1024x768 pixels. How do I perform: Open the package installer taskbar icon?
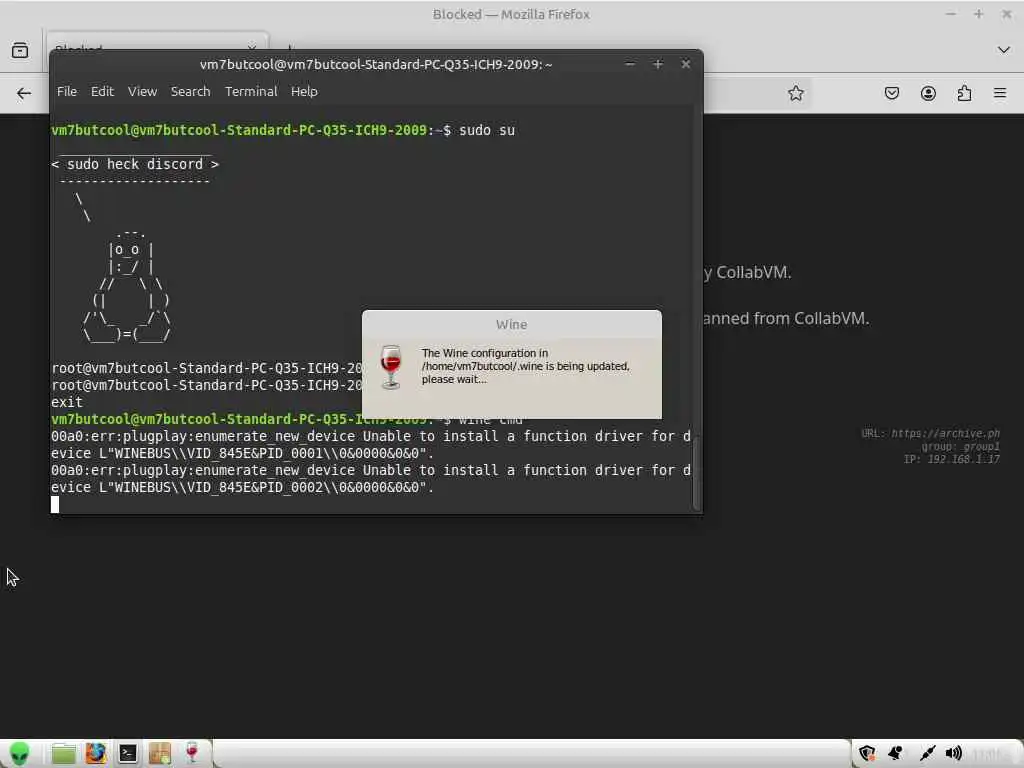pyautogui.click(x=159, y=754)
